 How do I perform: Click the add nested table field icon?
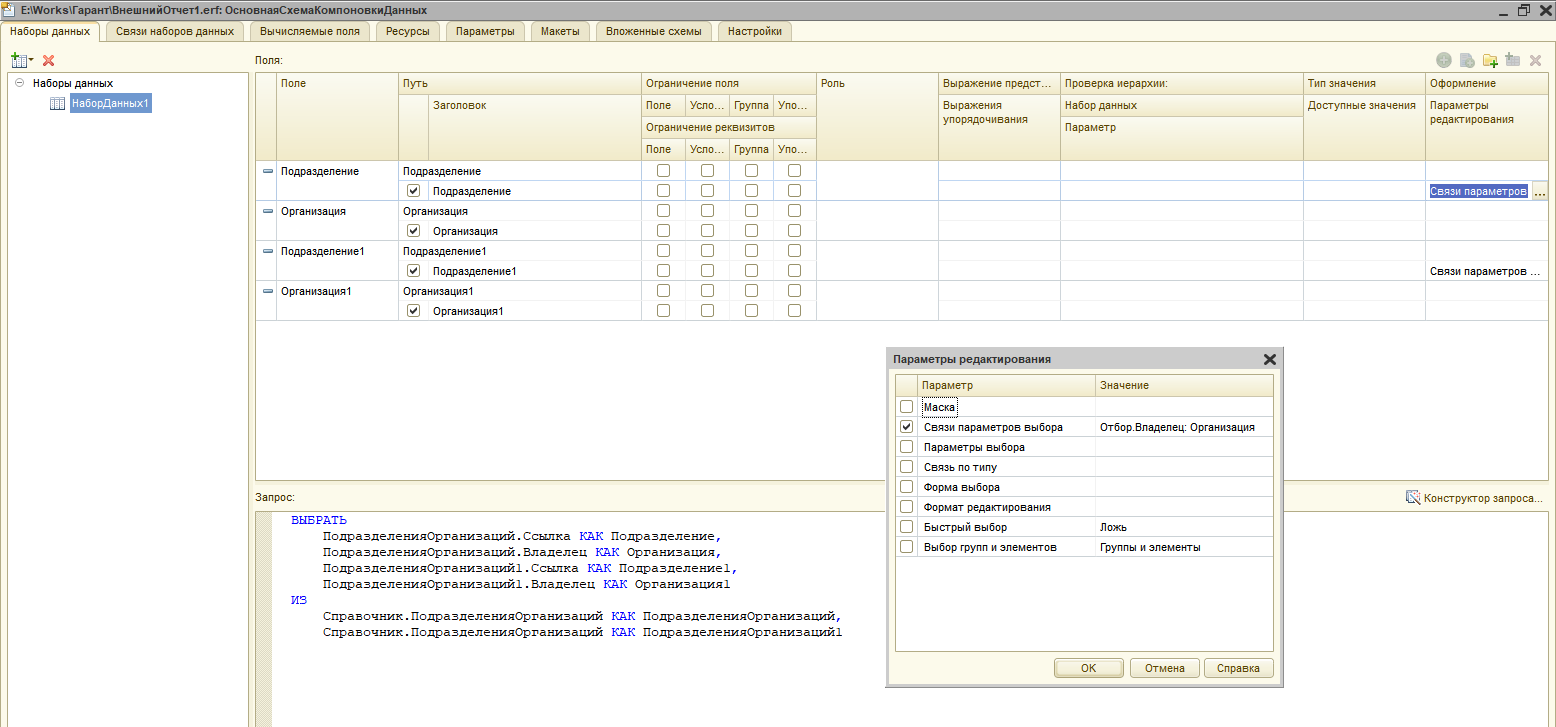[x=1513, y=60]
